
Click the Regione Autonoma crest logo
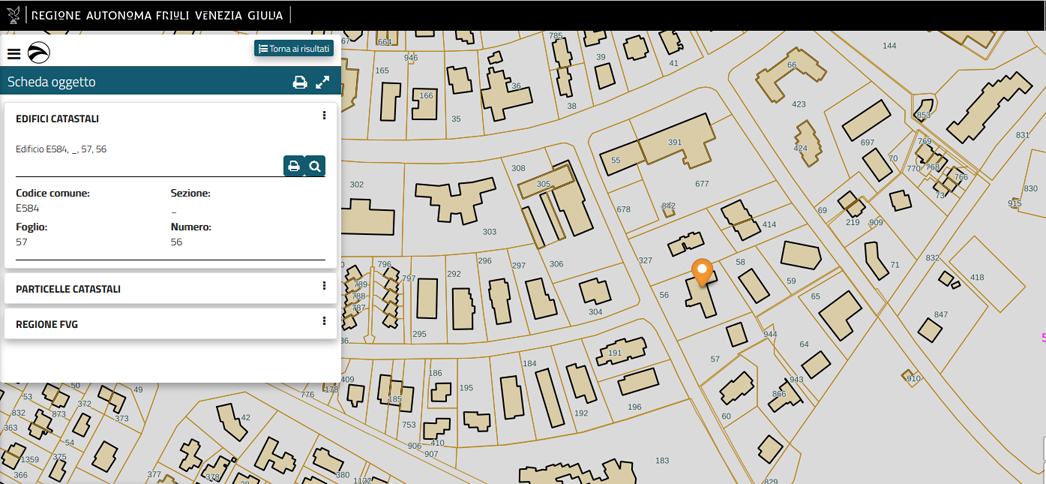[x=13, y=15]
